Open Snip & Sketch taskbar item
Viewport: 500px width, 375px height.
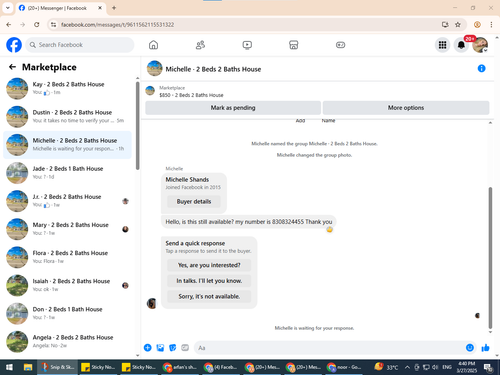pos(57,367)
